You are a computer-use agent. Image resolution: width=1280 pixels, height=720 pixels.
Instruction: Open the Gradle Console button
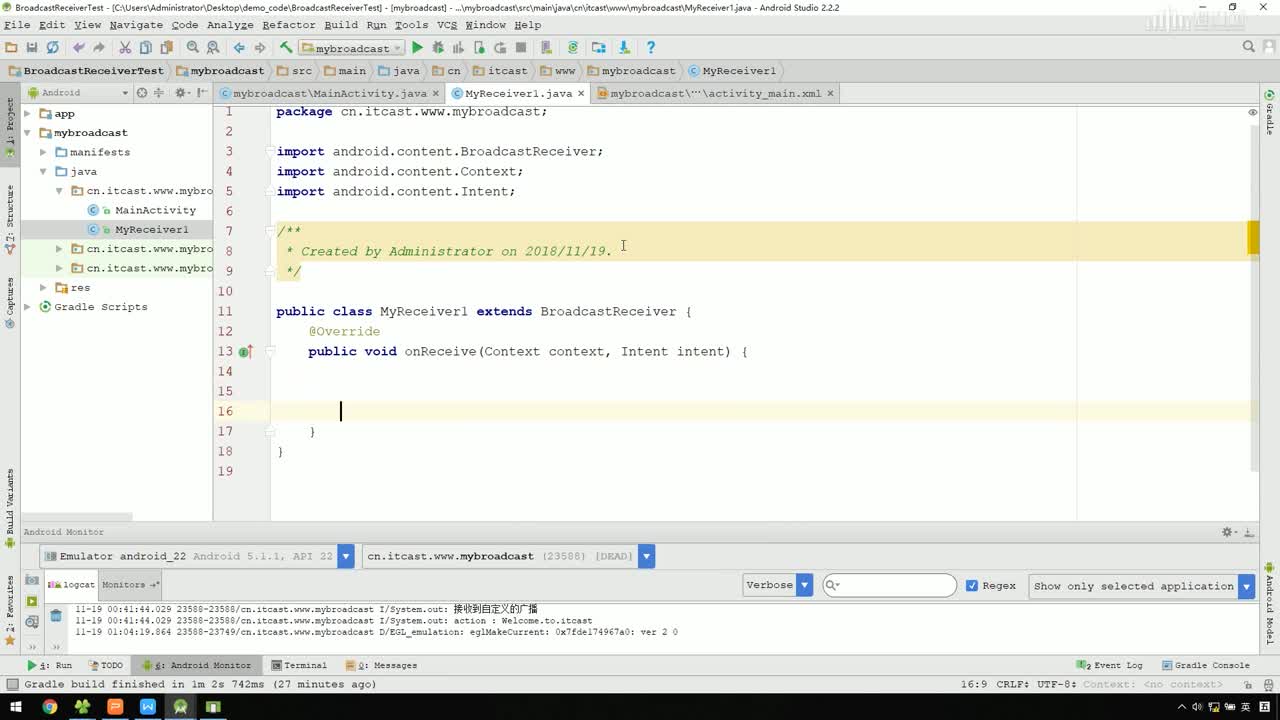tap(1204, 665)
